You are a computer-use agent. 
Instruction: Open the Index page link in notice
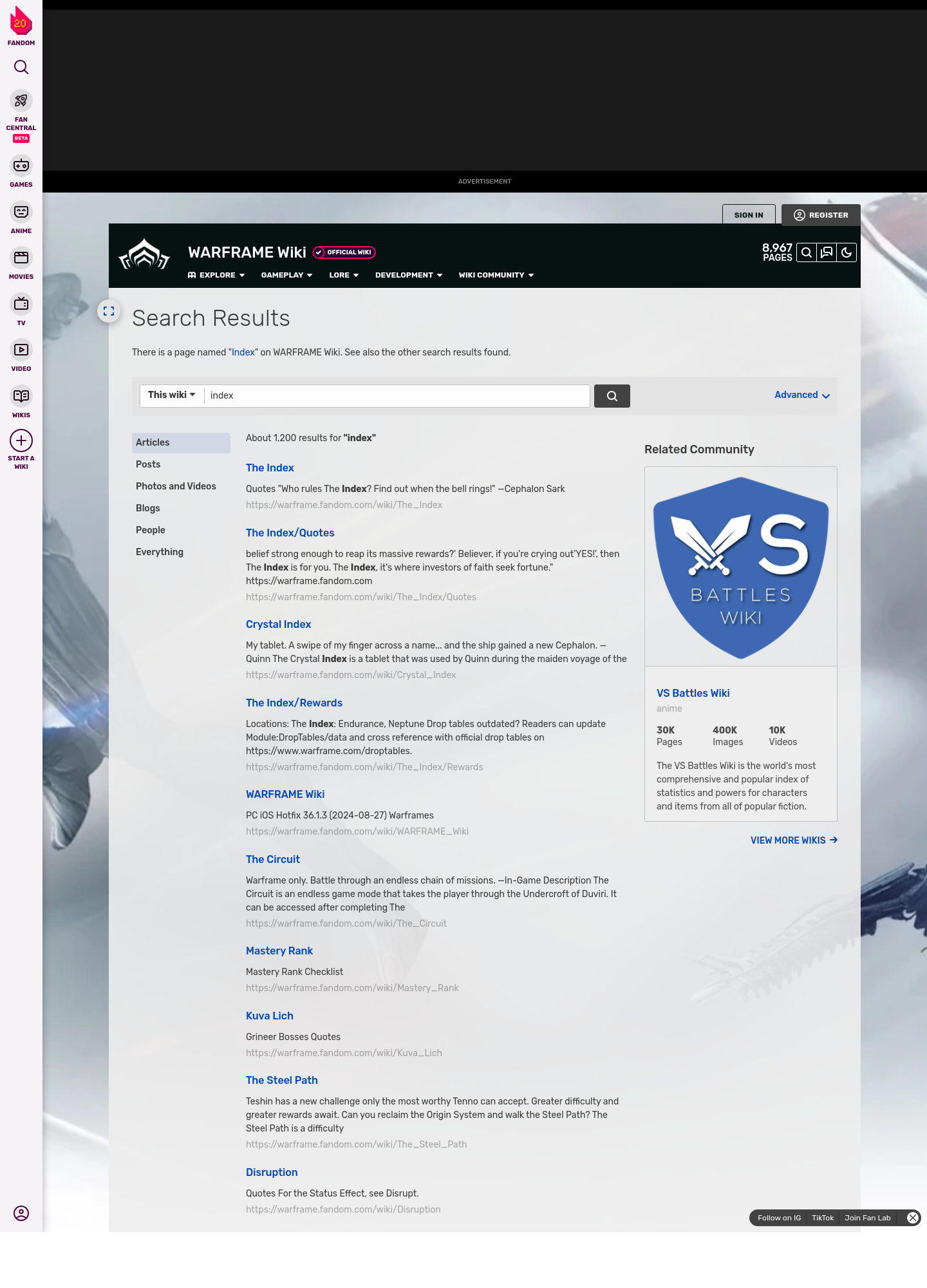243,352
